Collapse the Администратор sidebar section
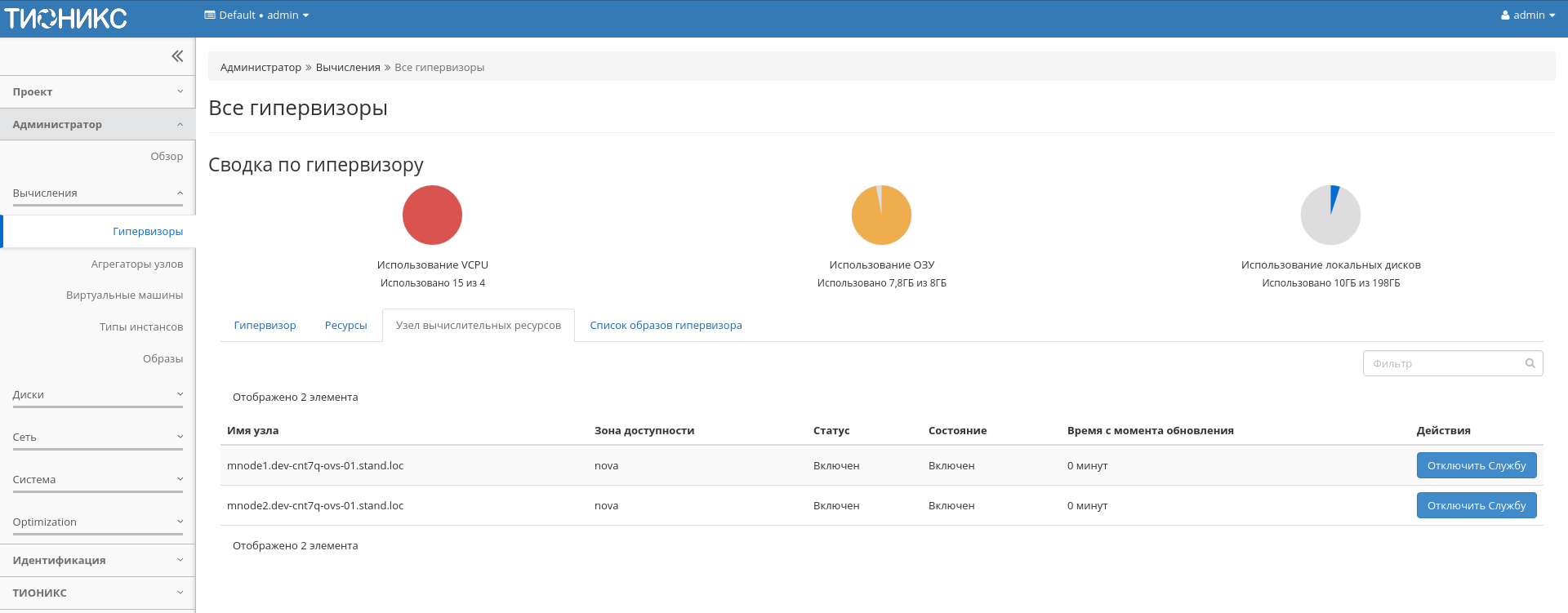This screenshot has width=1568, height=613. coord(97,125)
